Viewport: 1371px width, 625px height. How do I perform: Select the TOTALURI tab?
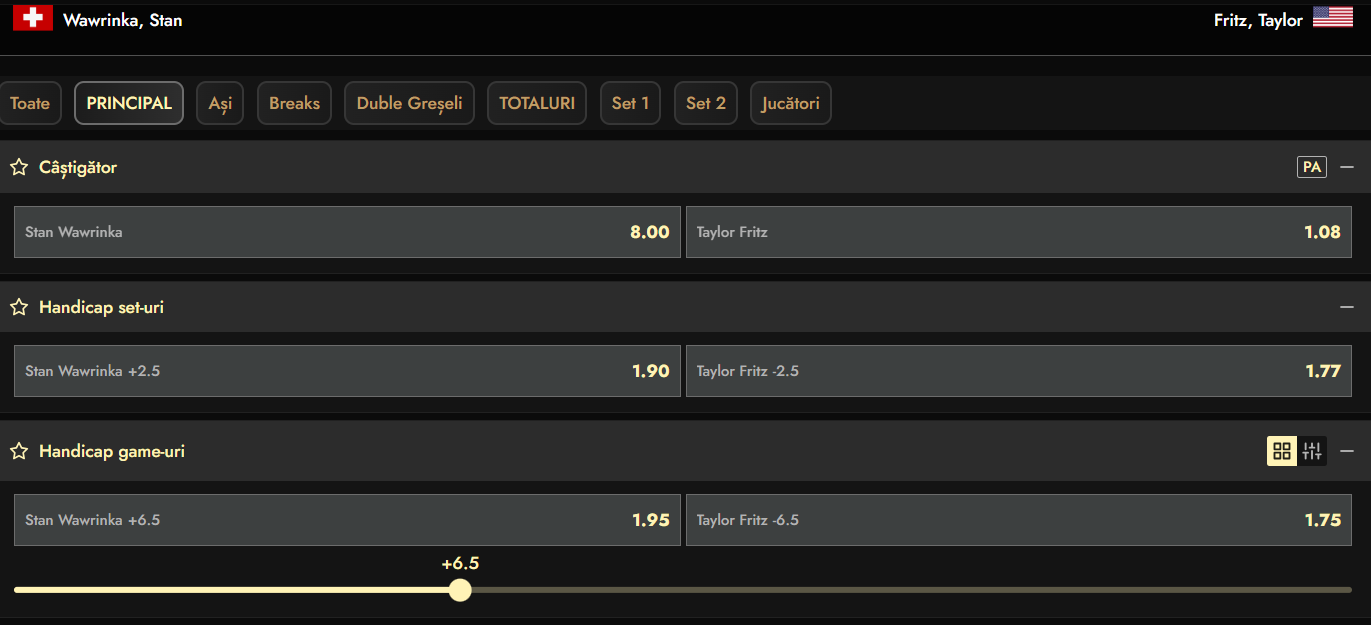pos(537,103)
